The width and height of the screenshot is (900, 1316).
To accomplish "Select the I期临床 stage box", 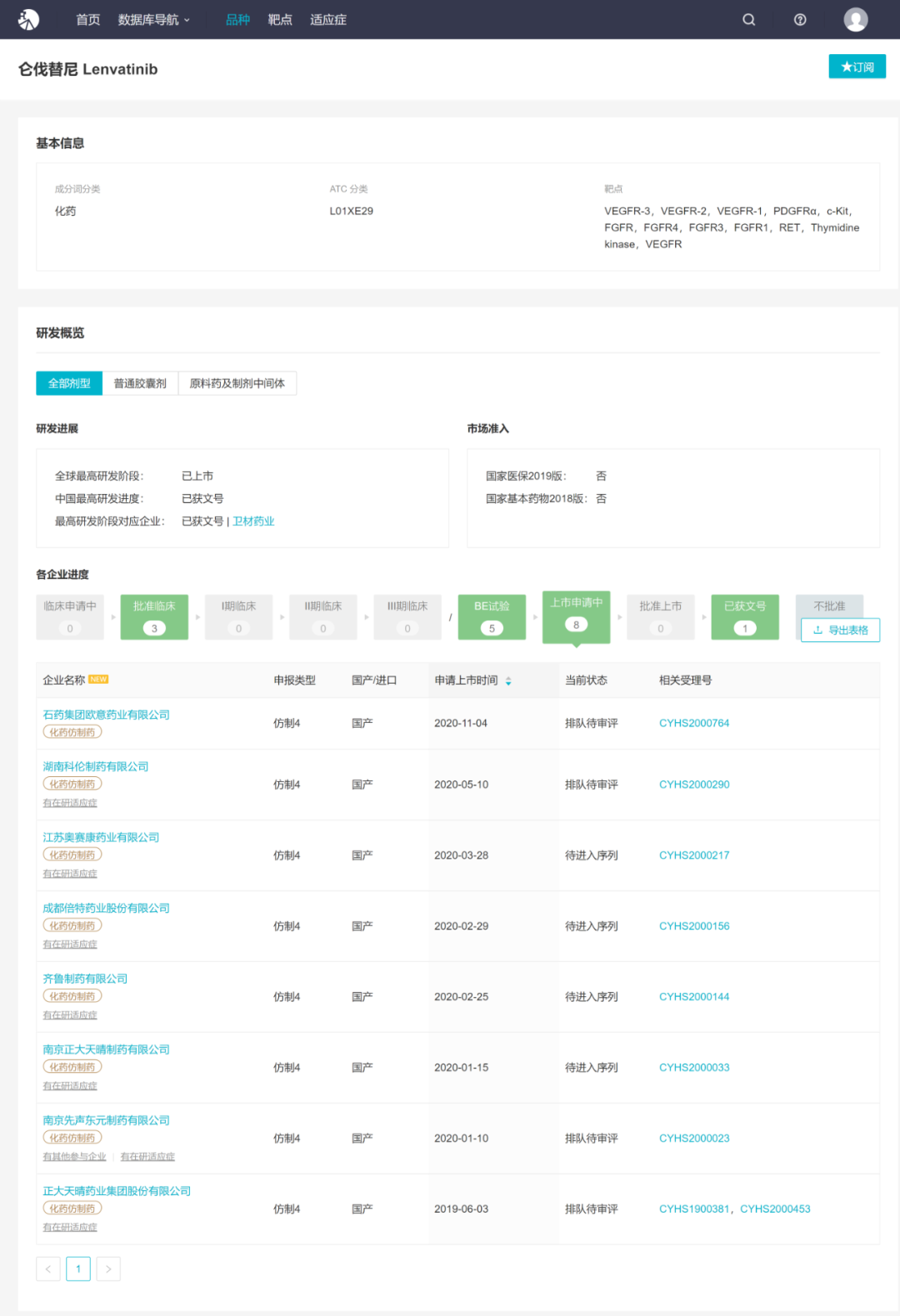I will pyautogui.click(x=238, y=616).
